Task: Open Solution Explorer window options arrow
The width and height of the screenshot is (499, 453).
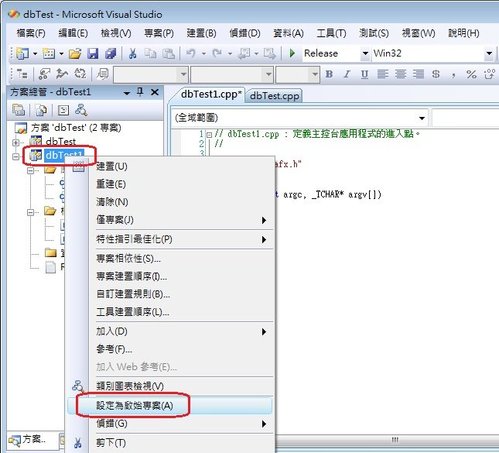Action: pos(127,93)
